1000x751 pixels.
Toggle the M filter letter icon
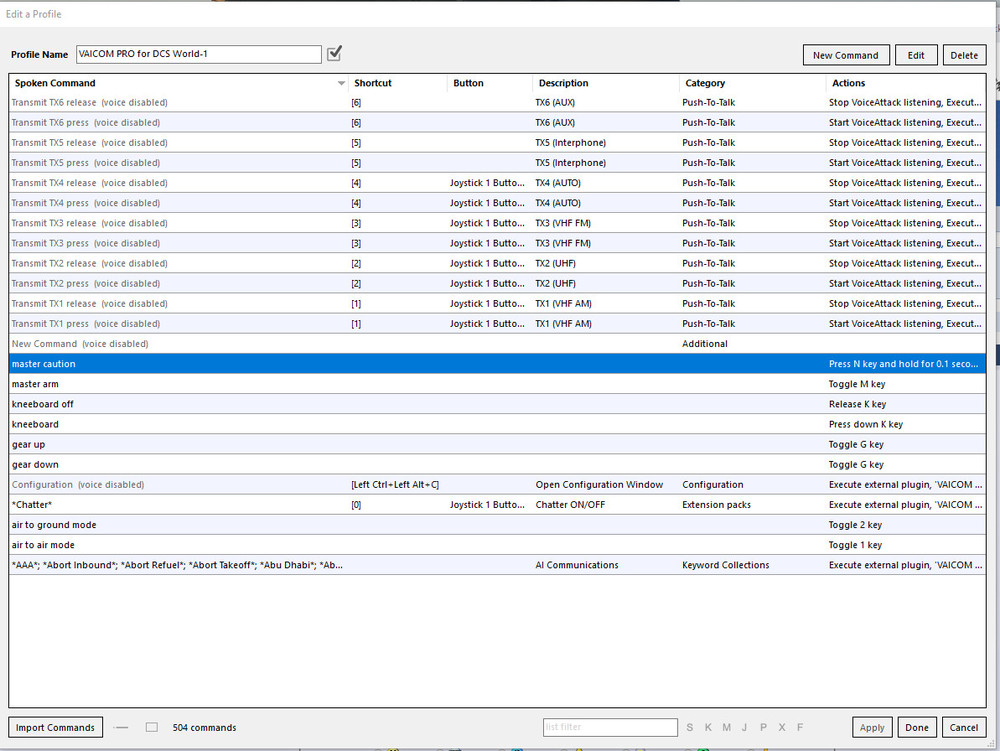click(727, 727)
